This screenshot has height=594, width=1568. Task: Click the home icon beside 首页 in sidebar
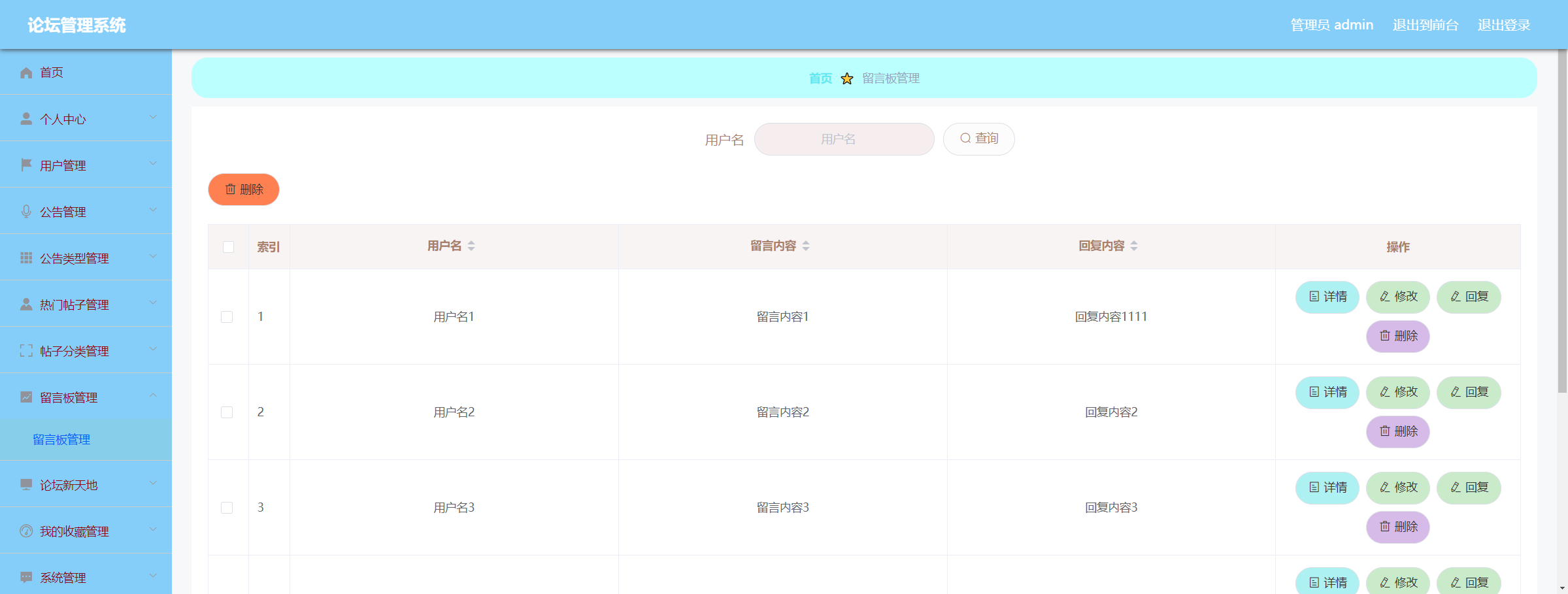tap(26, 73)
